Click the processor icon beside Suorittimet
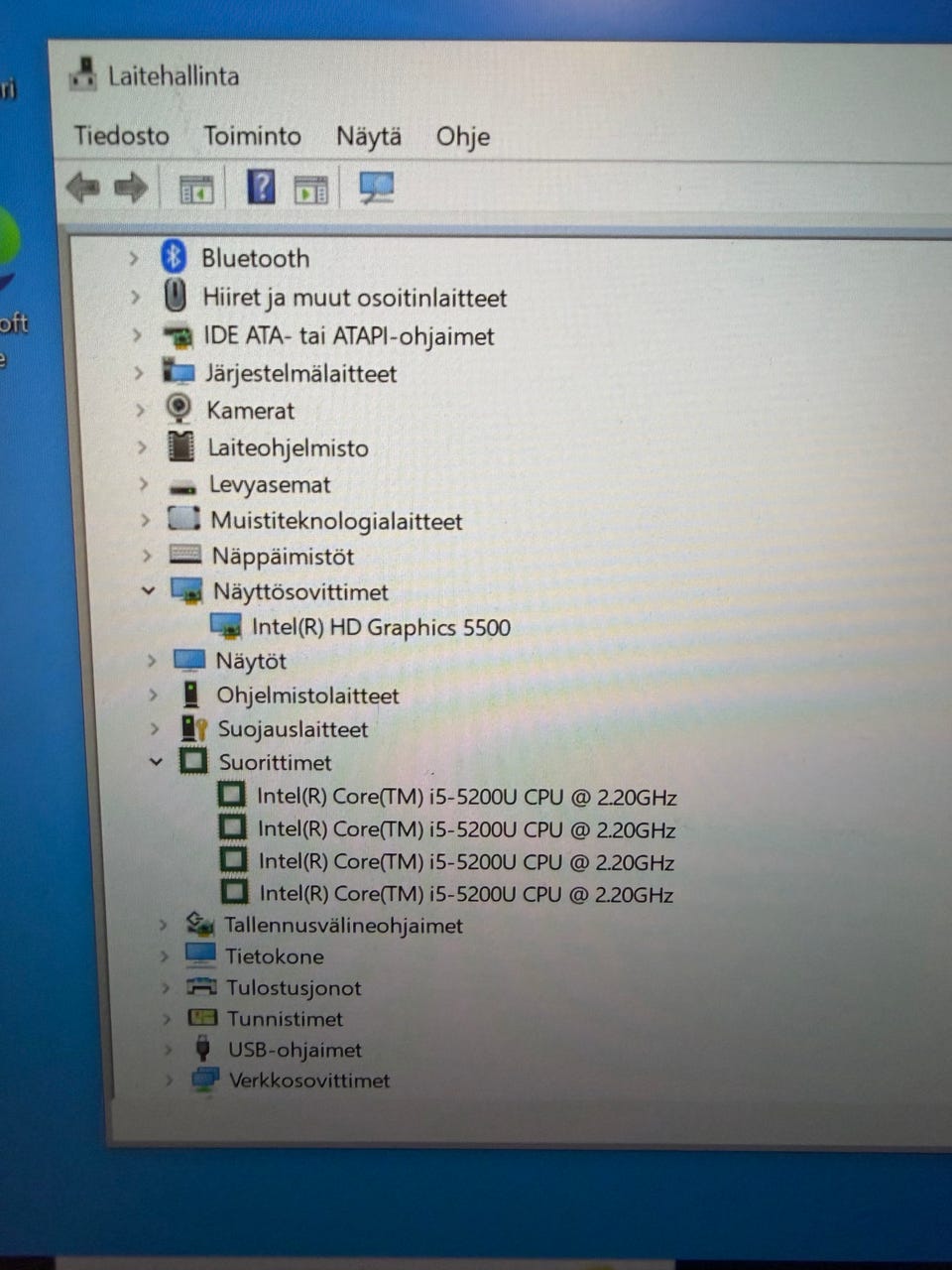 tap(192, 761)
